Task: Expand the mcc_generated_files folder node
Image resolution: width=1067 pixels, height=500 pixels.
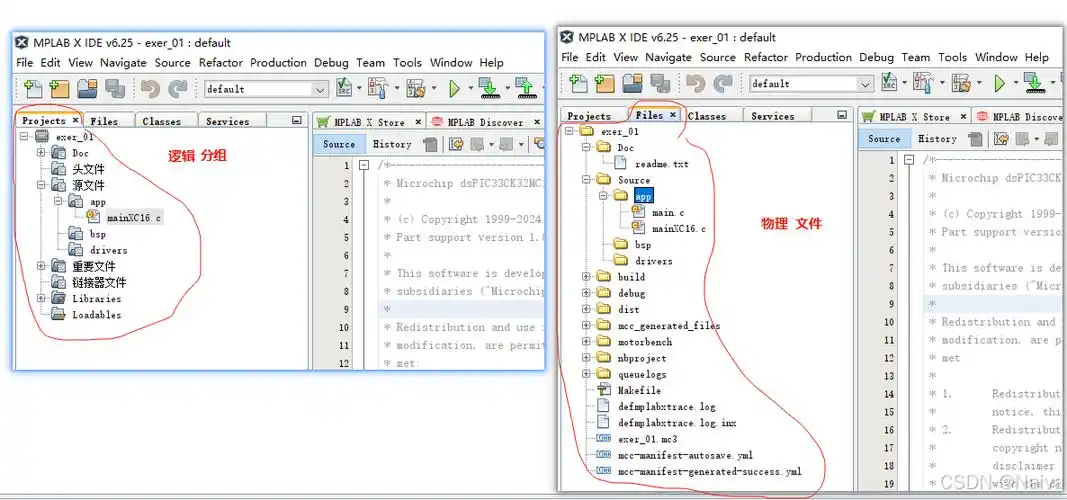Action: 587,325
